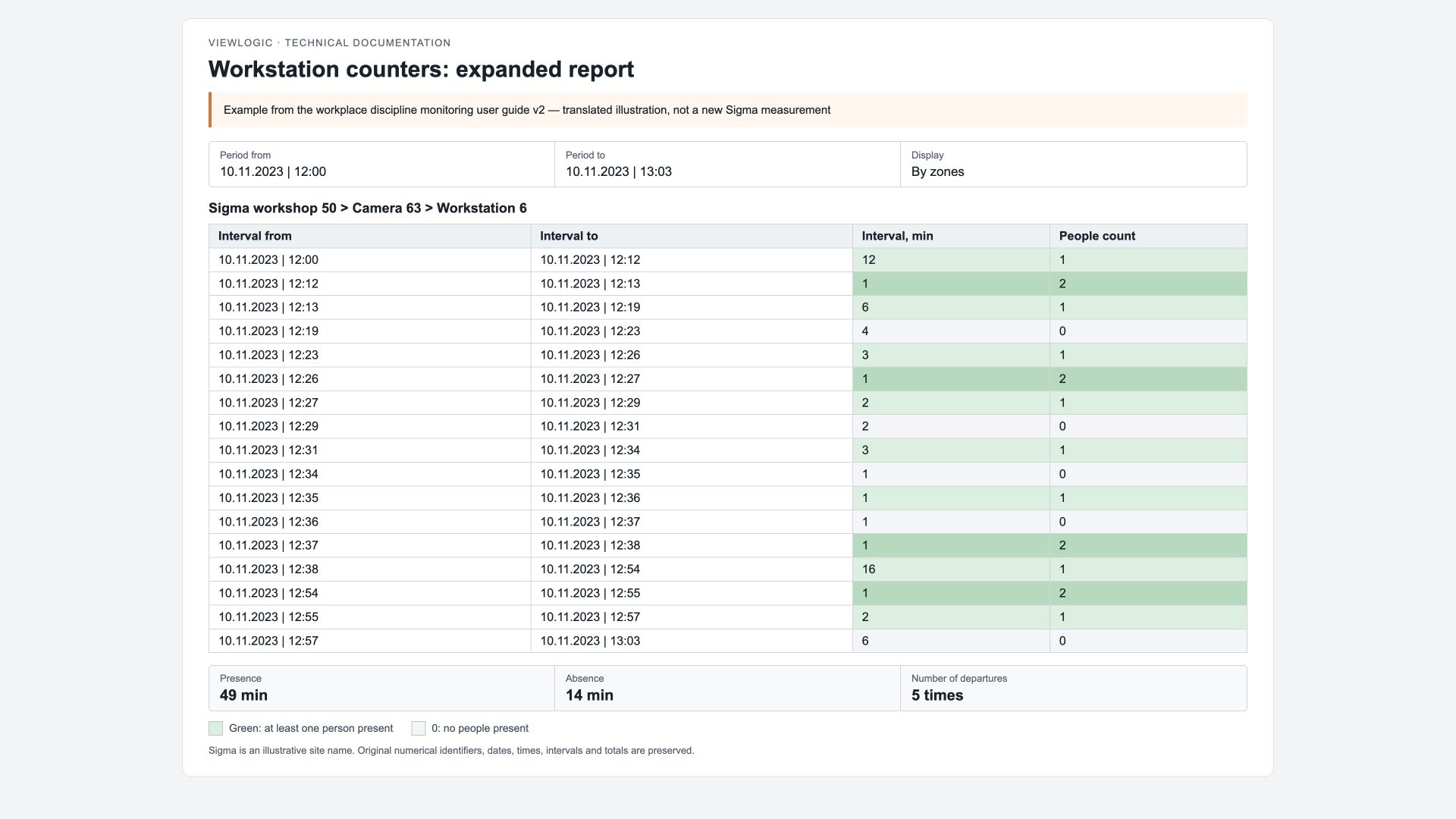1456x819 pixels.
Task: Select the Interval from cell 10.11.2023 | 12:34
Action: click(x=370, y=474)
